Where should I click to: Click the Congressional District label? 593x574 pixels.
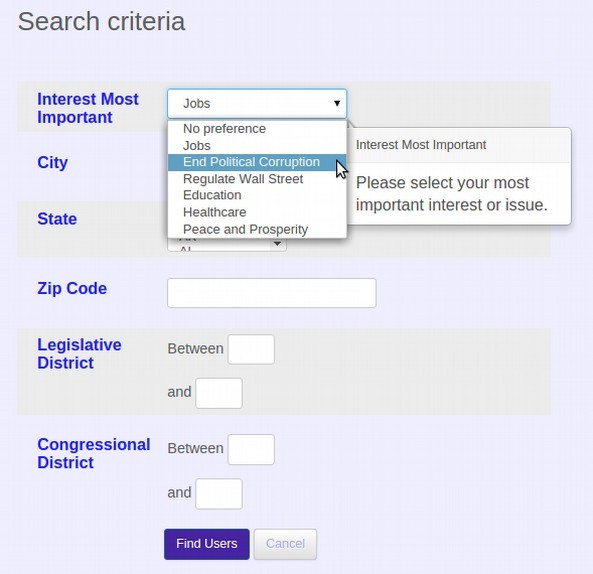[94, 453]
